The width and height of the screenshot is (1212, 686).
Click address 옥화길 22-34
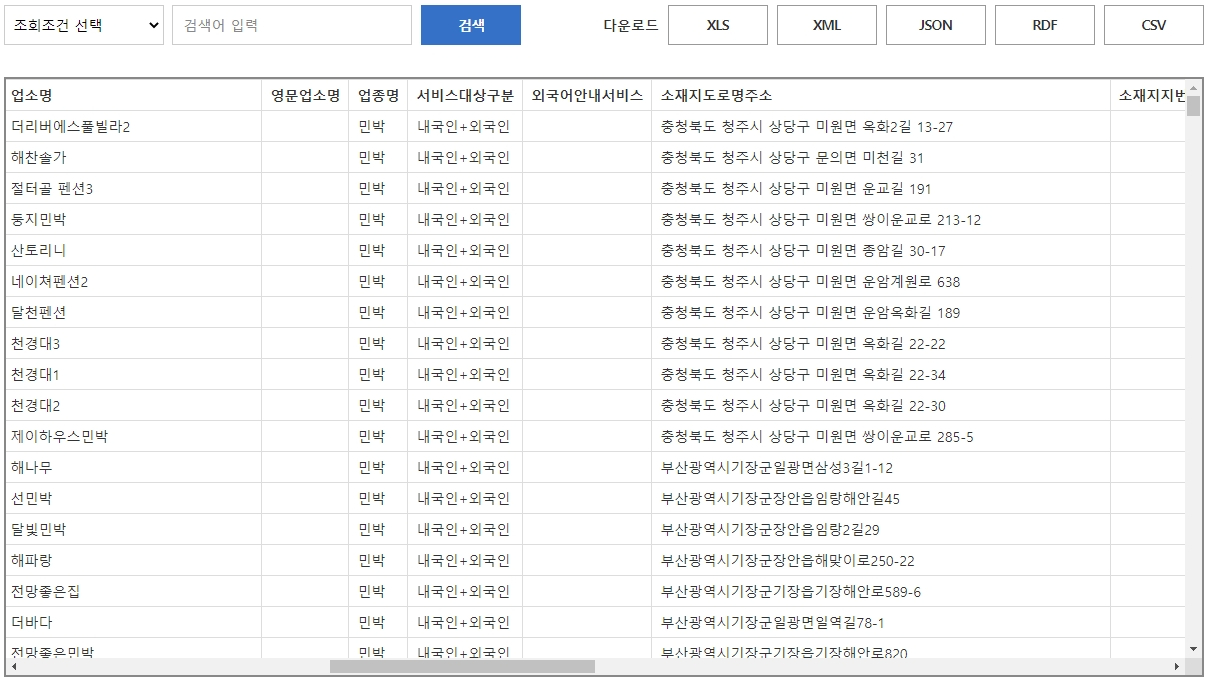904,374
